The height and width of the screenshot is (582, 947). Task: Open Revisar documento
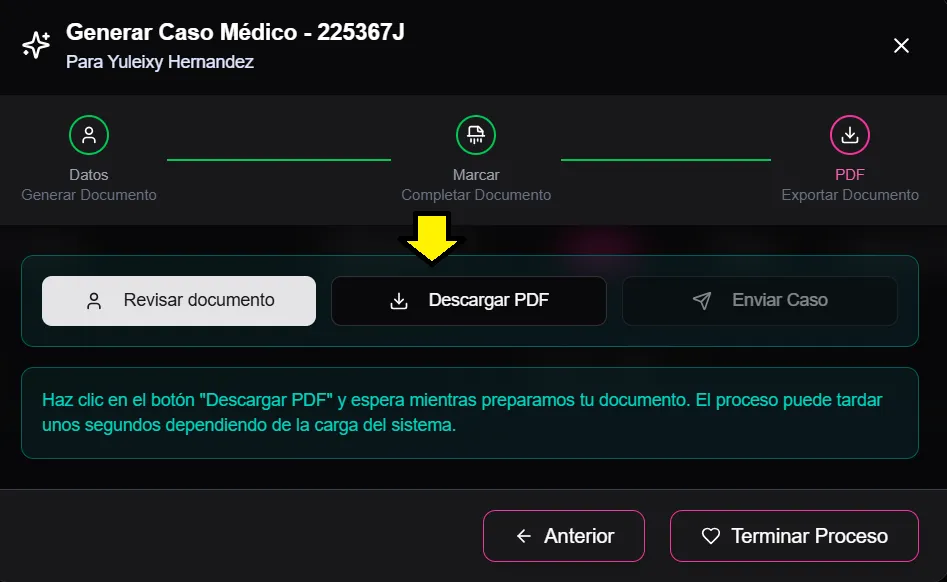point(179,301)
